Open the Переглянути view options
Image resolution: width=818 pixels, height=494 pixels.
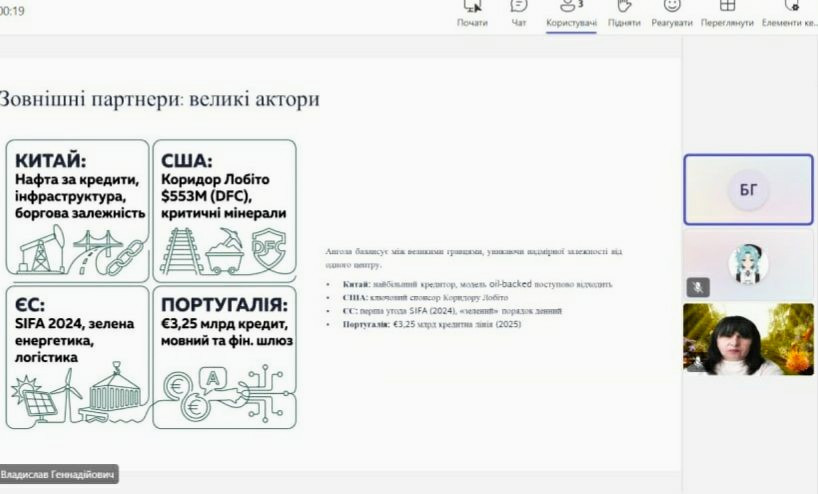click(727, 11)
